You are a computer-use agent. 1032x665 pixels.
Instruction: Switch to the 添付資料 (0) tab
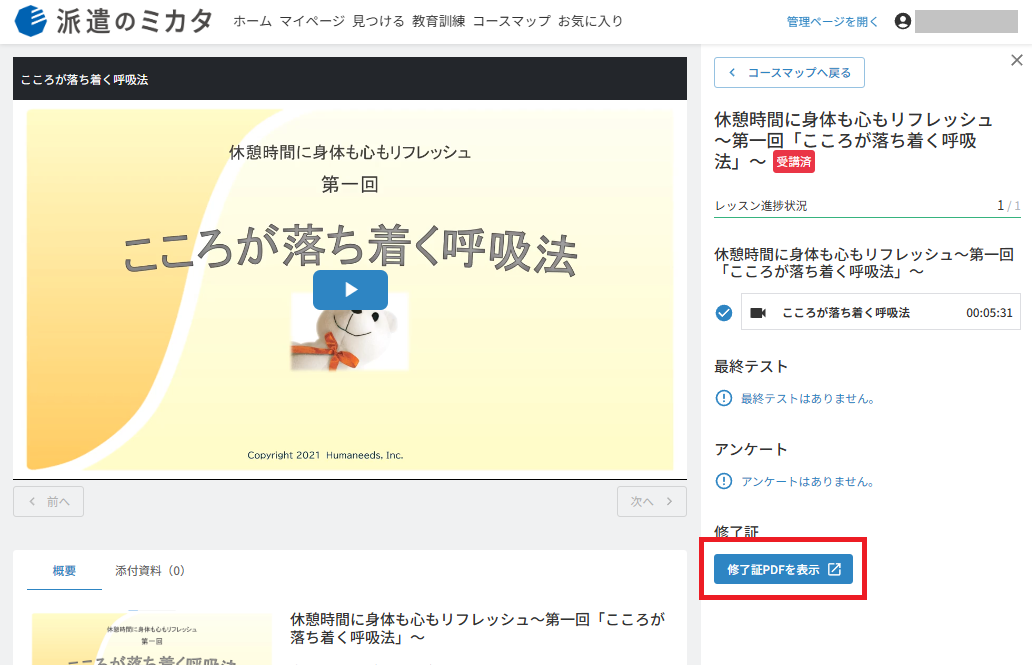tap(150, 571)
